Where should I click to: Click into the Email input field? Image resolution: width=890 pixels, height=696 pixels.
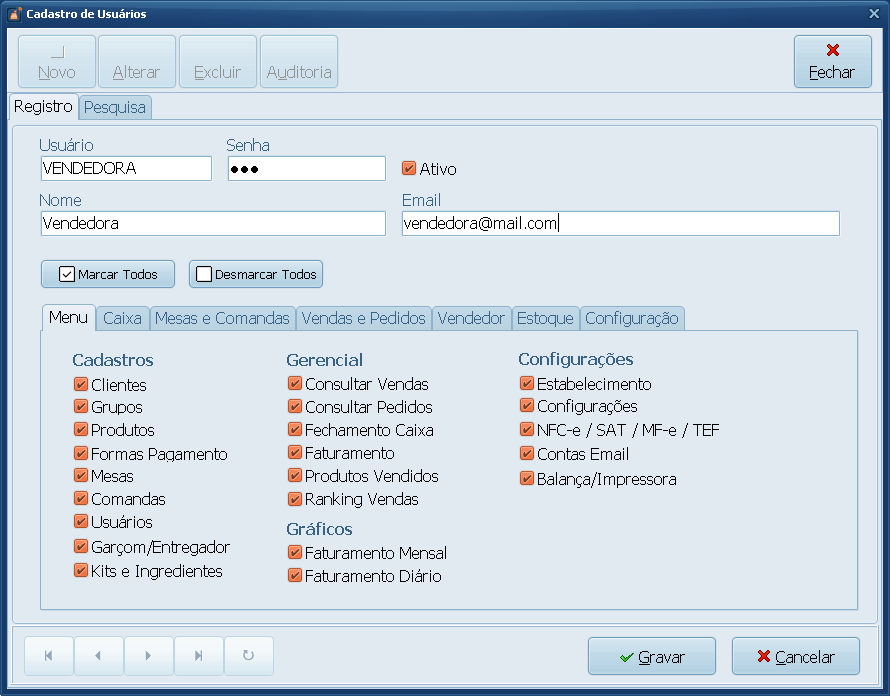(x=620, y=224)
